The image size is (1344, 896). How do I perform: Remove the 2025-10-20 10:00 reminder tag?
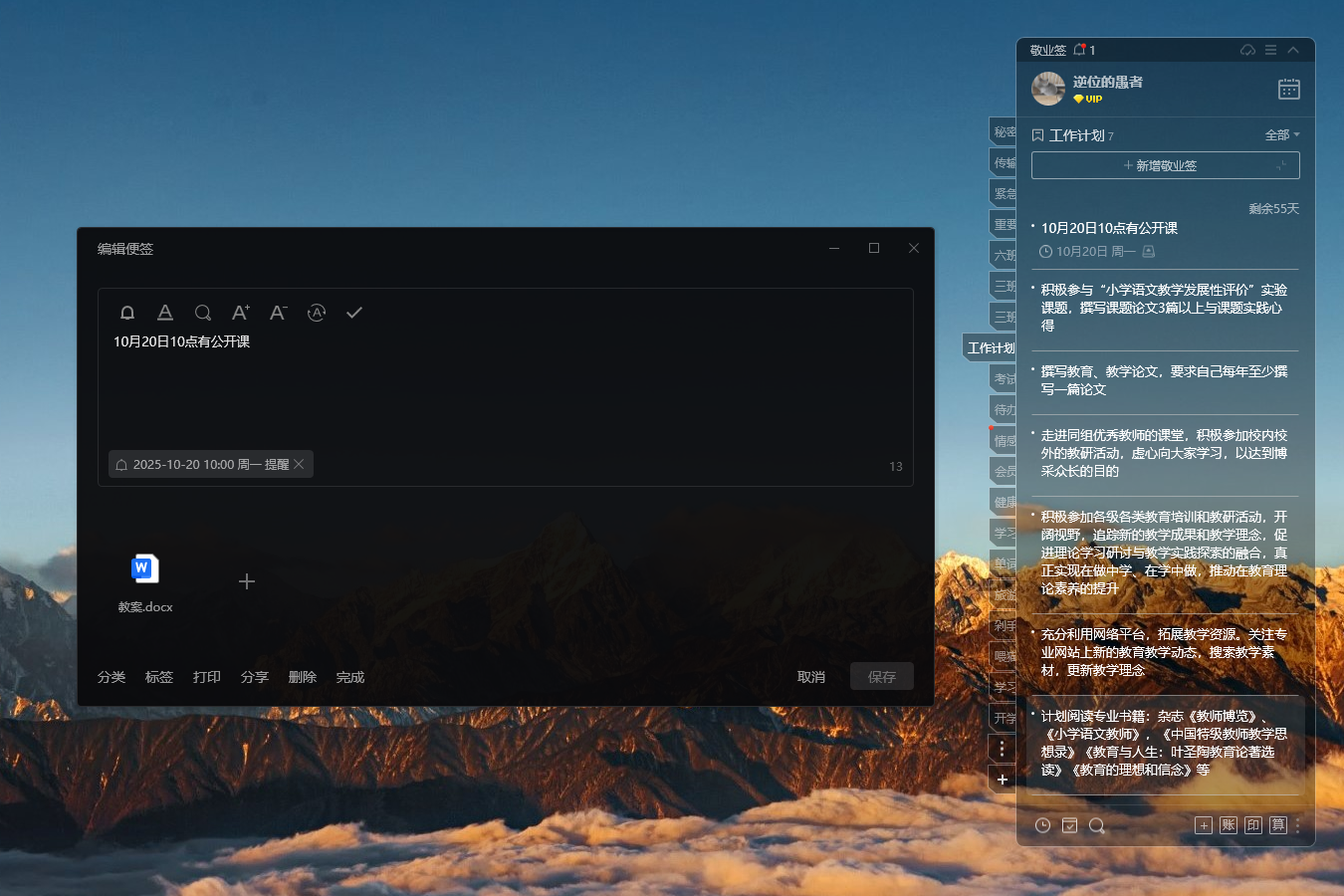(299, 464)
